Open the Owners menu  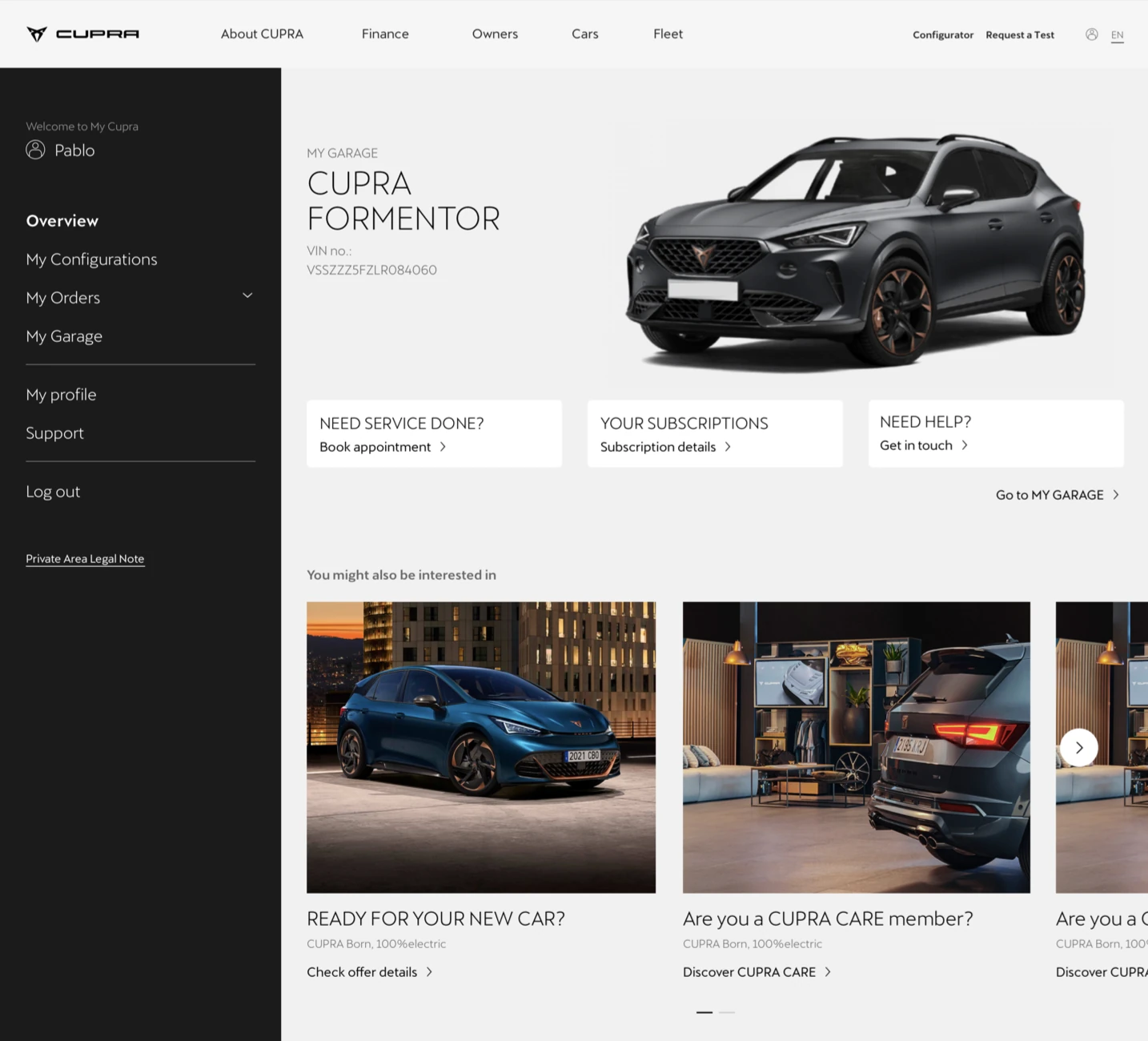tap(495, 34)
